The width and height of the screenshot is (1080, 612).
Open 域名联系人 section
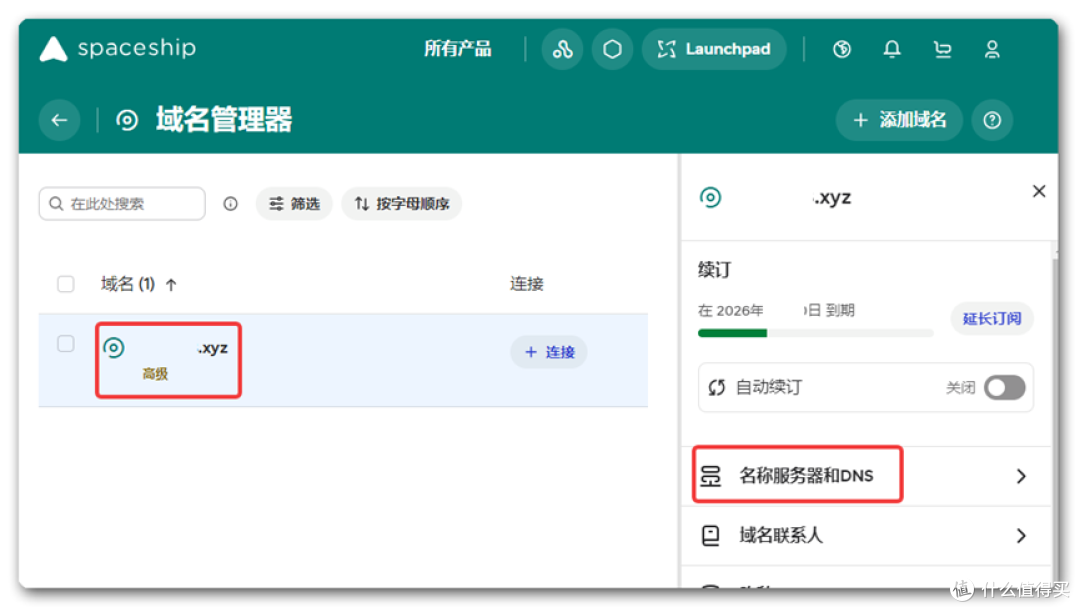pyautogui.click(x=866, y=536)
